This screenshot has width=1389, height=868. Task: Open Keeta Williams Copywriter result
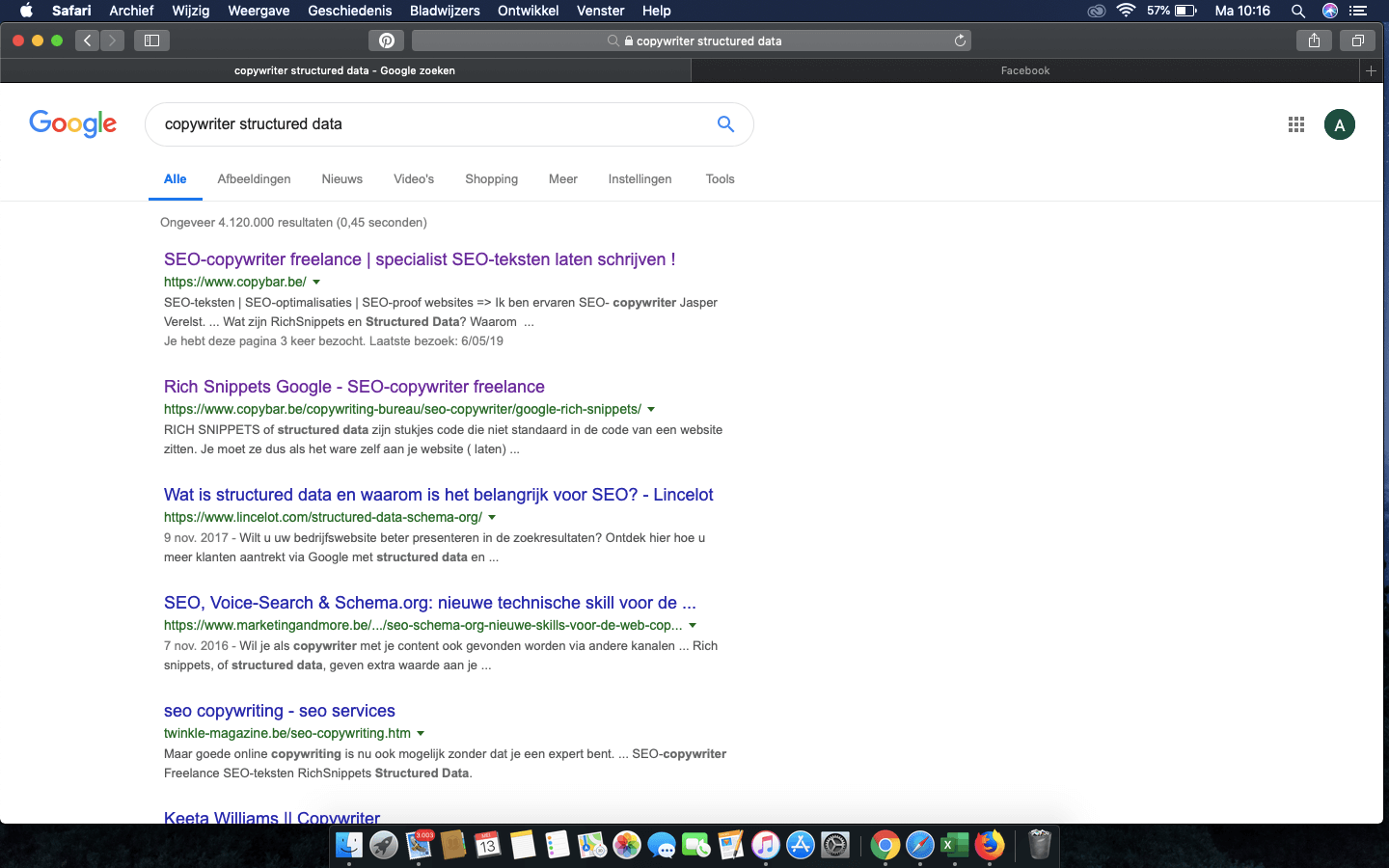tap(272, 817)
